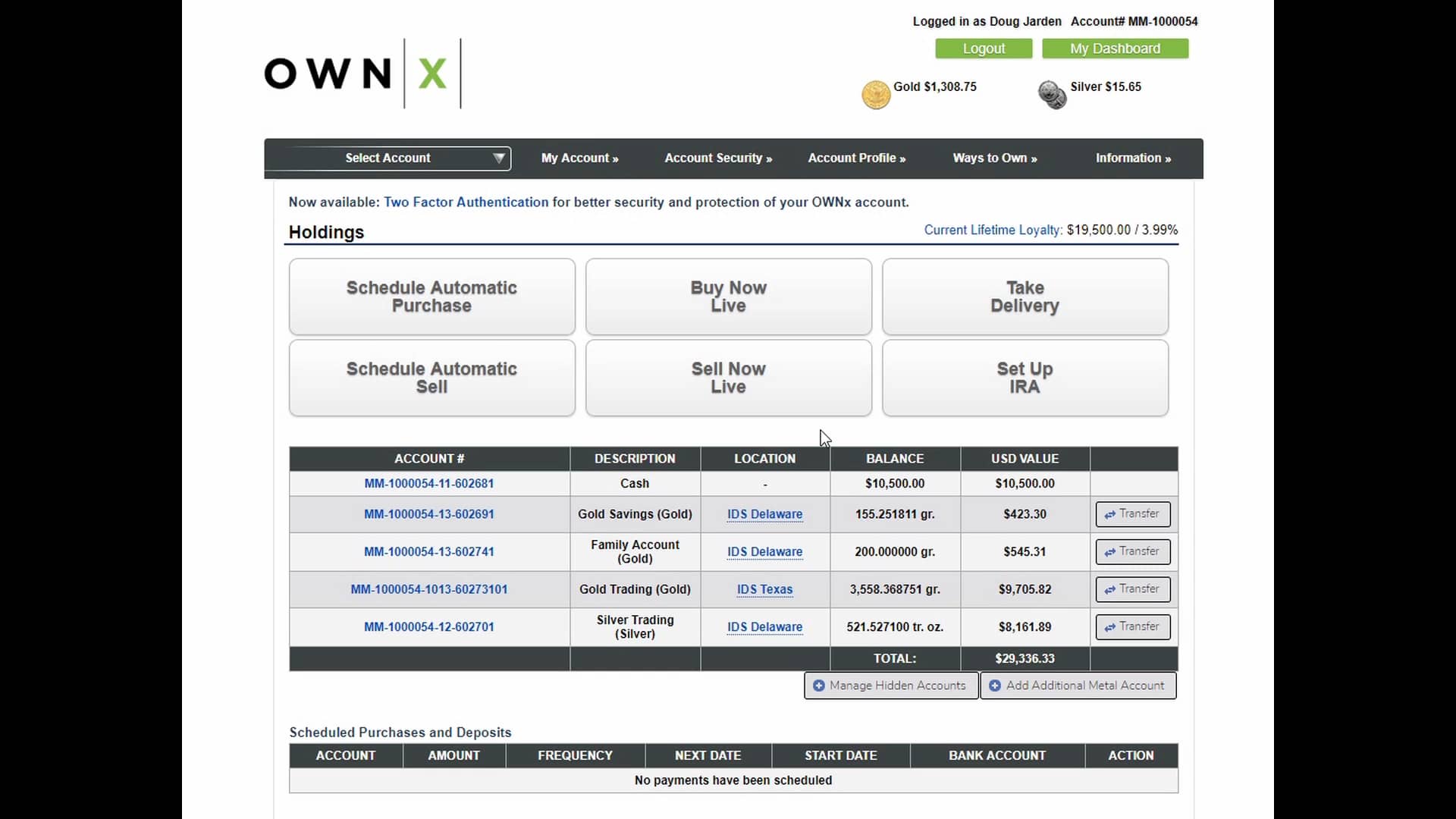Open the Information menu
The height and width of the screenshot is (819, 1456).
coord(1133,158)
